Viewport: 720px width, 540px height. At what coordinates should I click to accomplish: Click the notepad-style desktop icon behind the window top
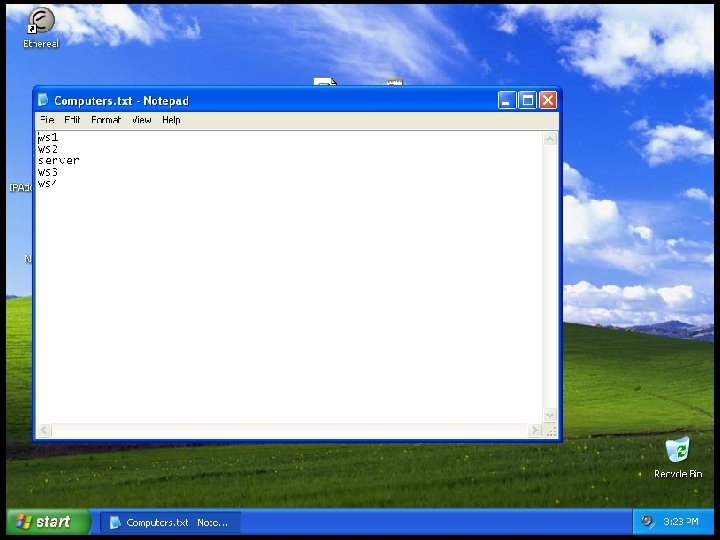click(394, 82)
